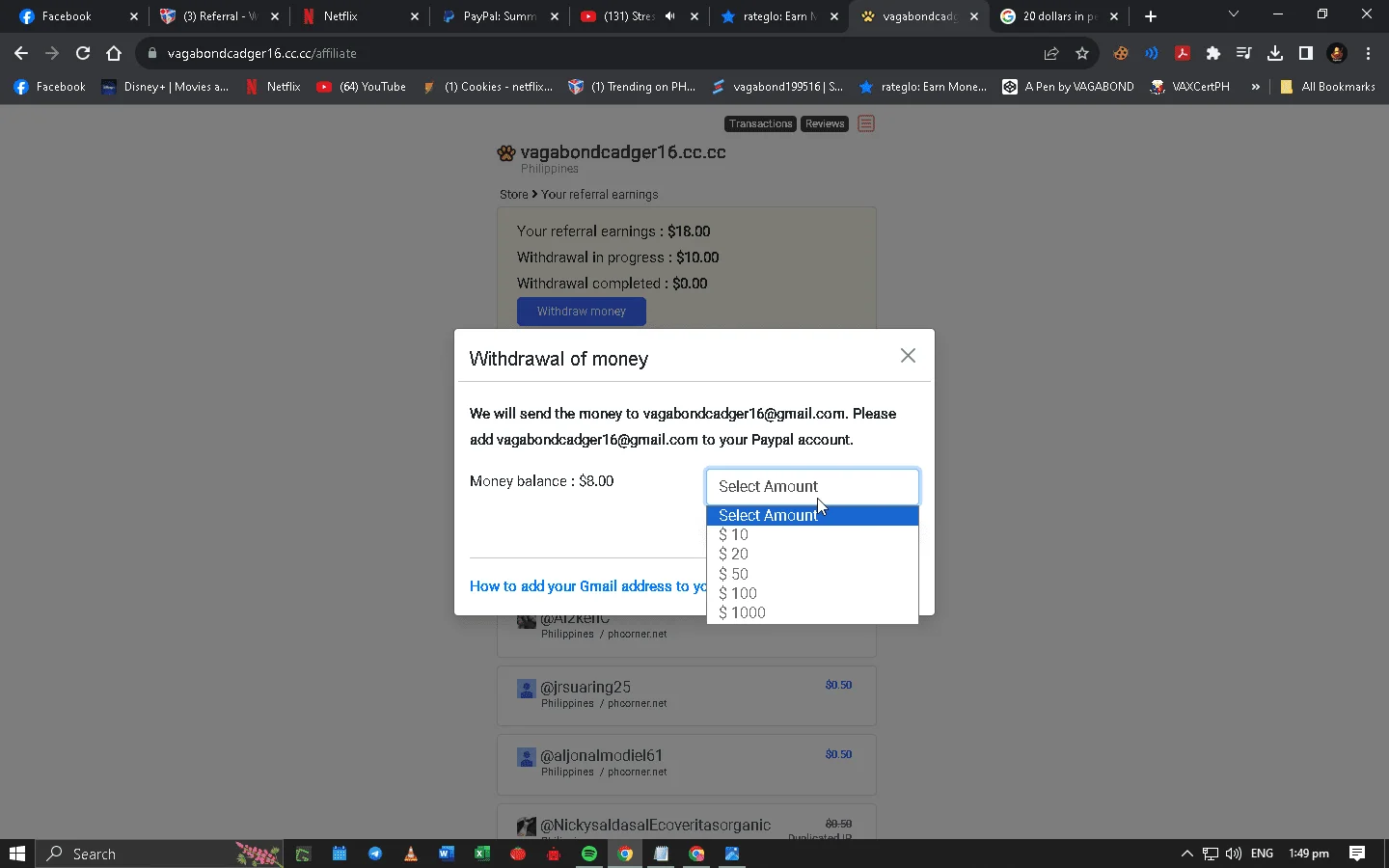Open the Extensions puzzle icon

tap(1213, 53)
